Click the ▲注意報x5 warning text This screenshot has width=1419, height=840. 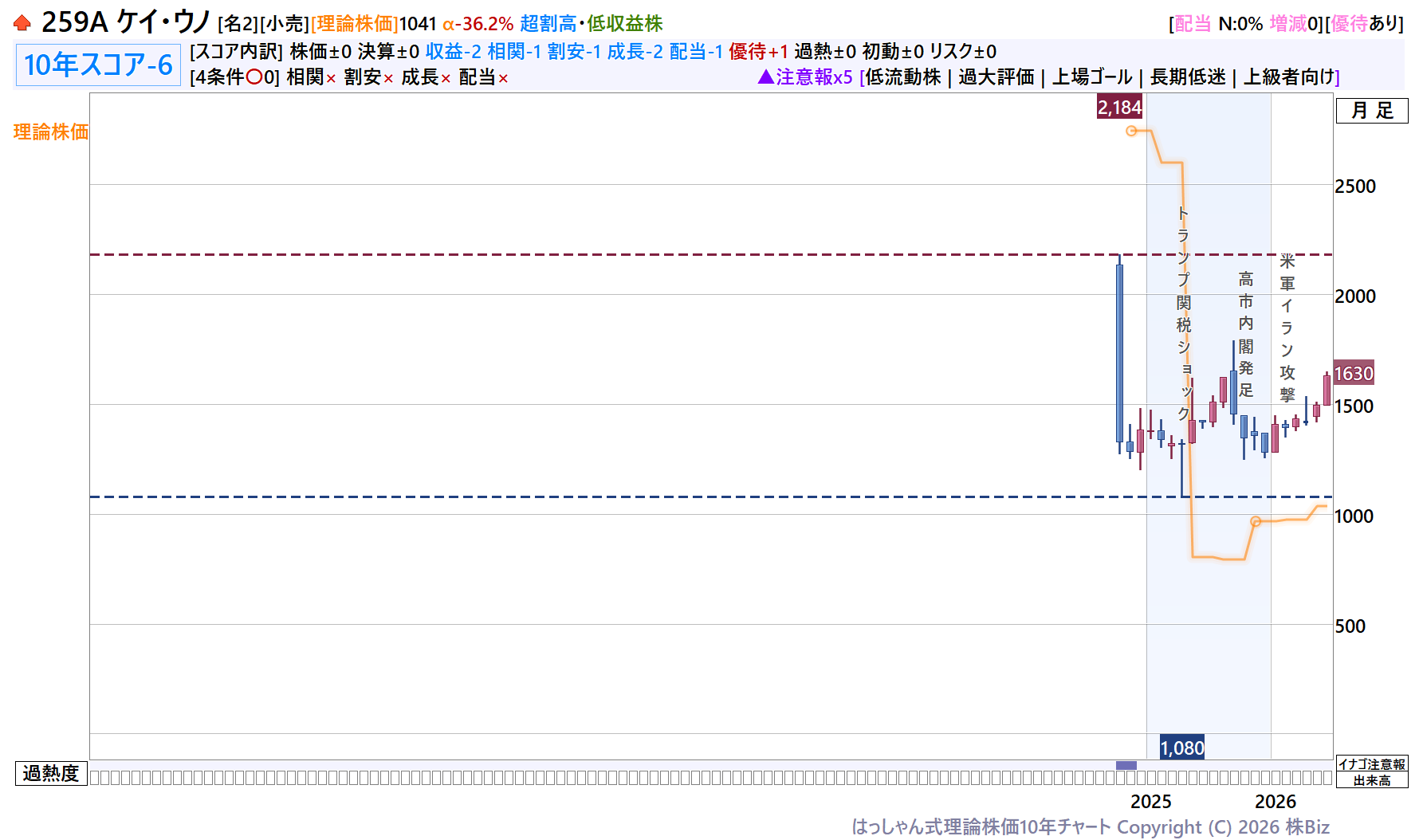[804, 77]
